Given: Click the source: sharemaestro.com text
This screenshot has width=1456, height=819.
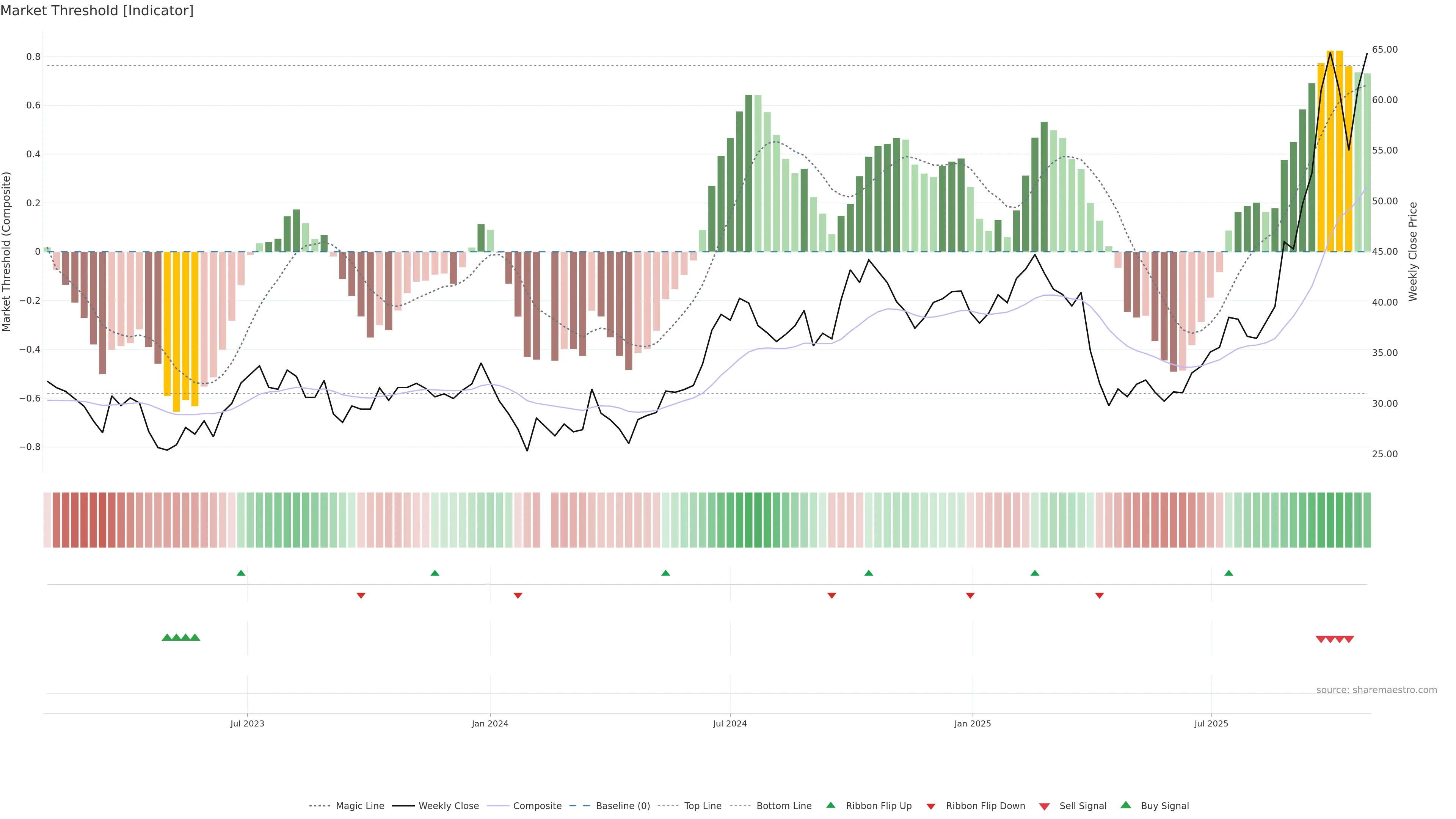Looking at the screenshot, I should (x=1376, y=690).
